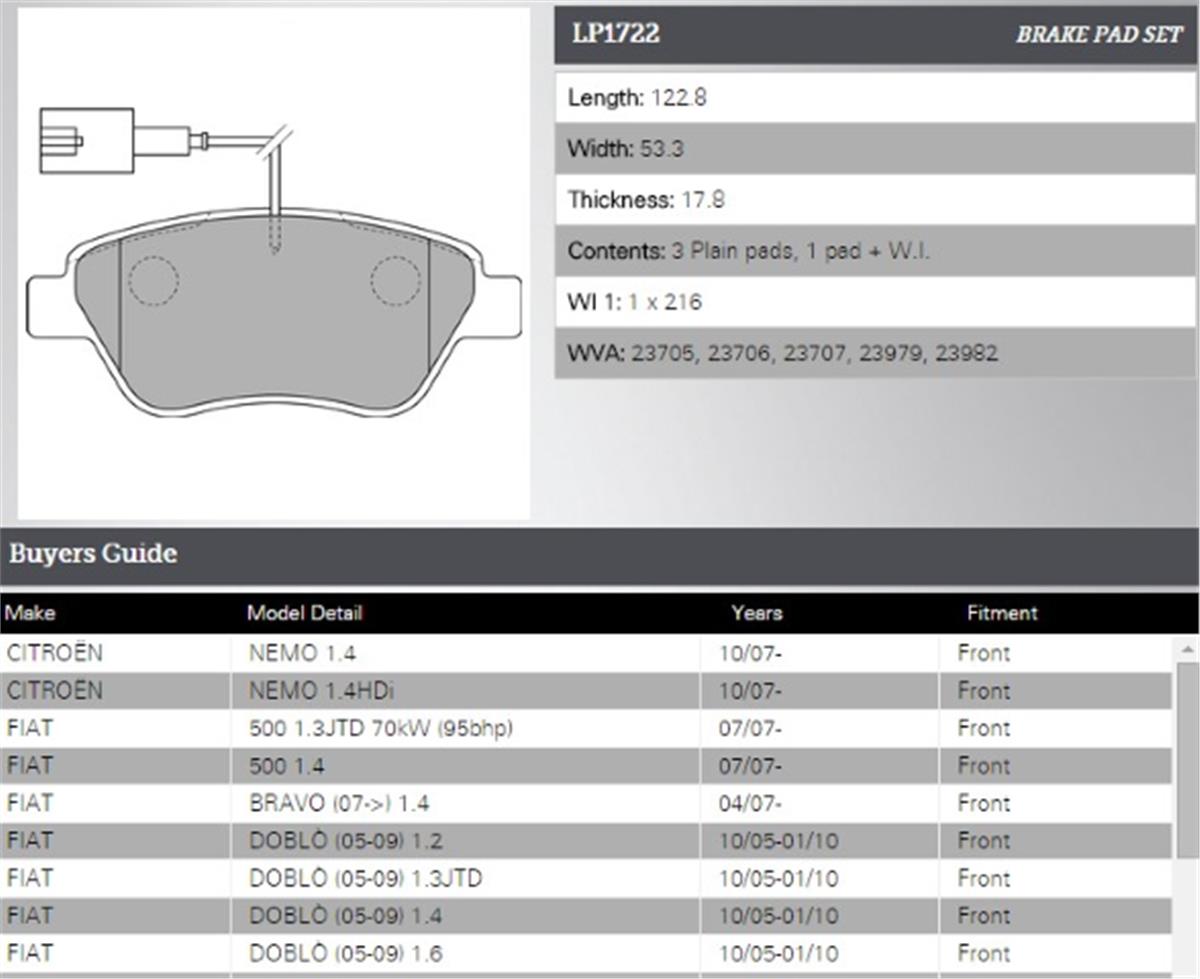1200x979 pixels.
Task: Click the Make column header
Action: pos(31,613)
